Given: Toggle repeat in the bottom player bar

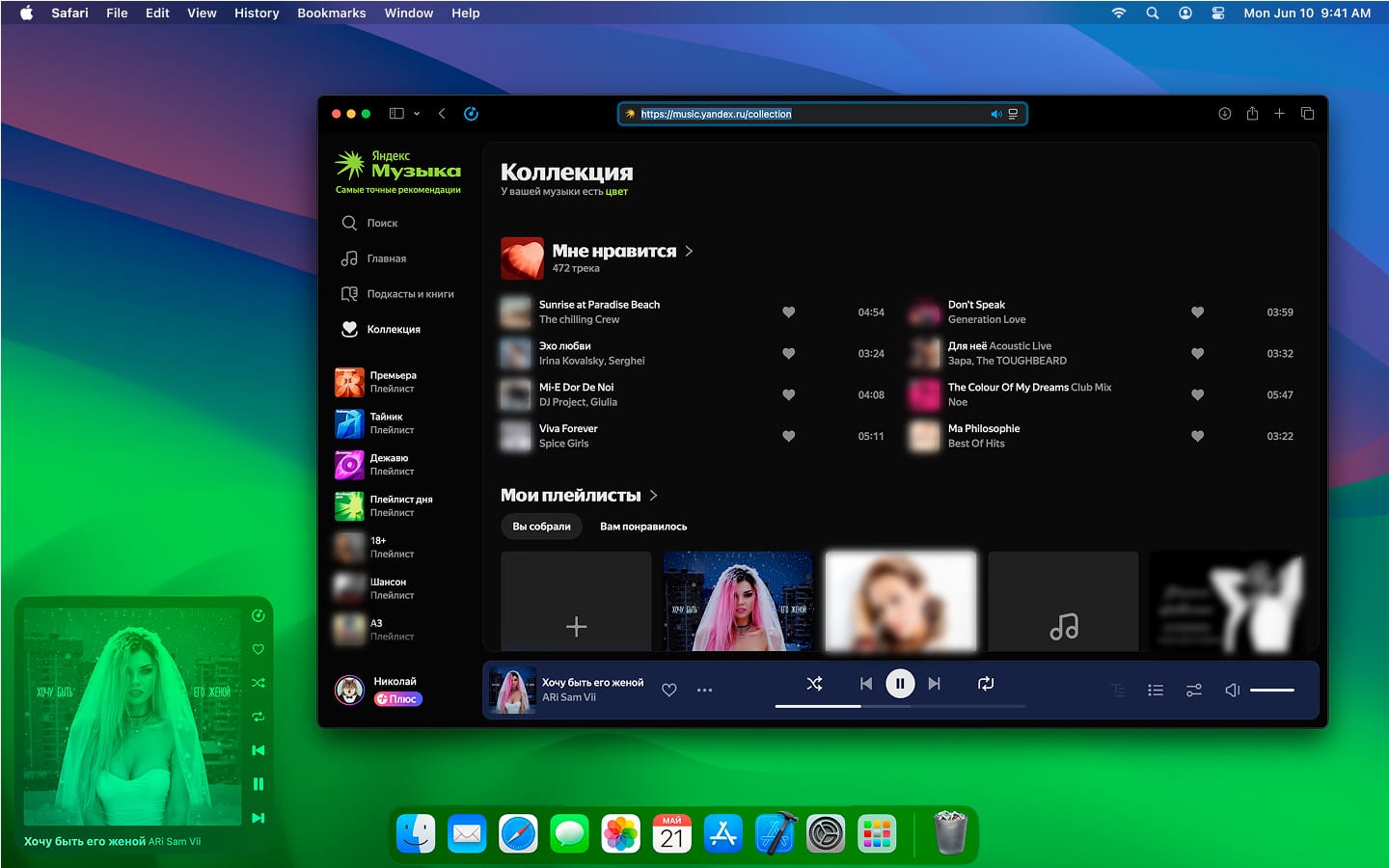Looking at the screenshot, I should (x=986, y=684).
